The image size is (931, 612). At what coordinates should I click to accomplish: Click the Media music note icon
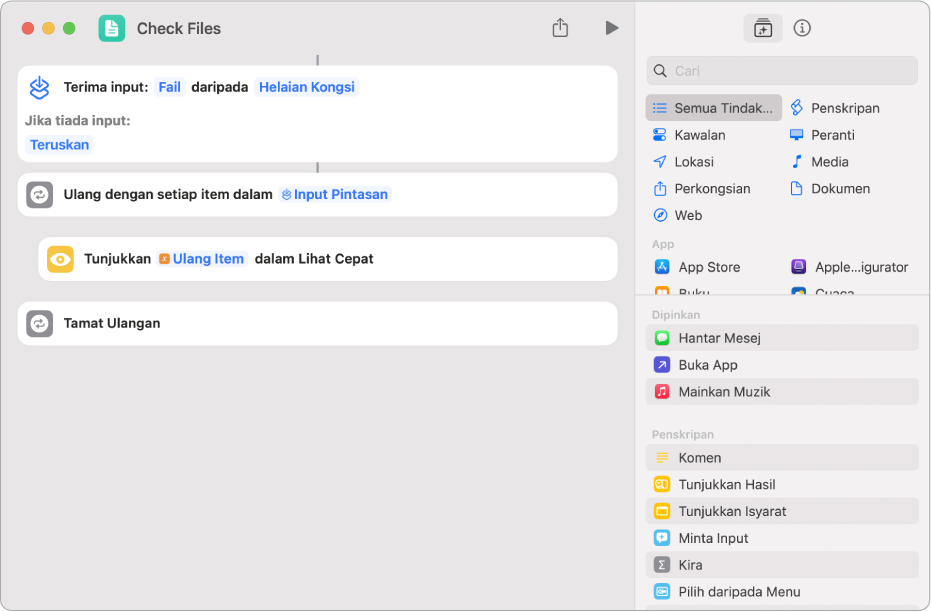[797, 161]
